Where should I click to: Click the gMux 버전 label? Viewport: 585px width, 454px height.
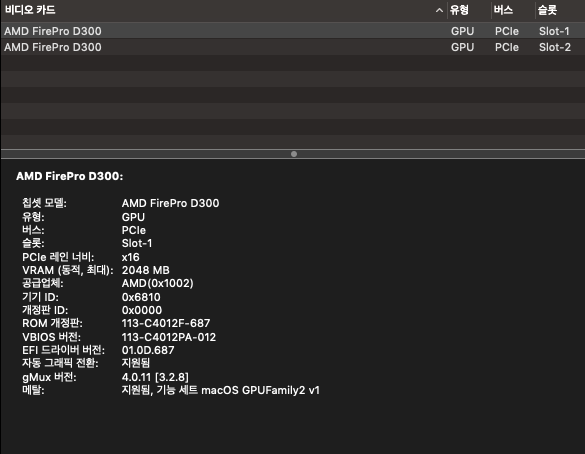pos(49,377)
